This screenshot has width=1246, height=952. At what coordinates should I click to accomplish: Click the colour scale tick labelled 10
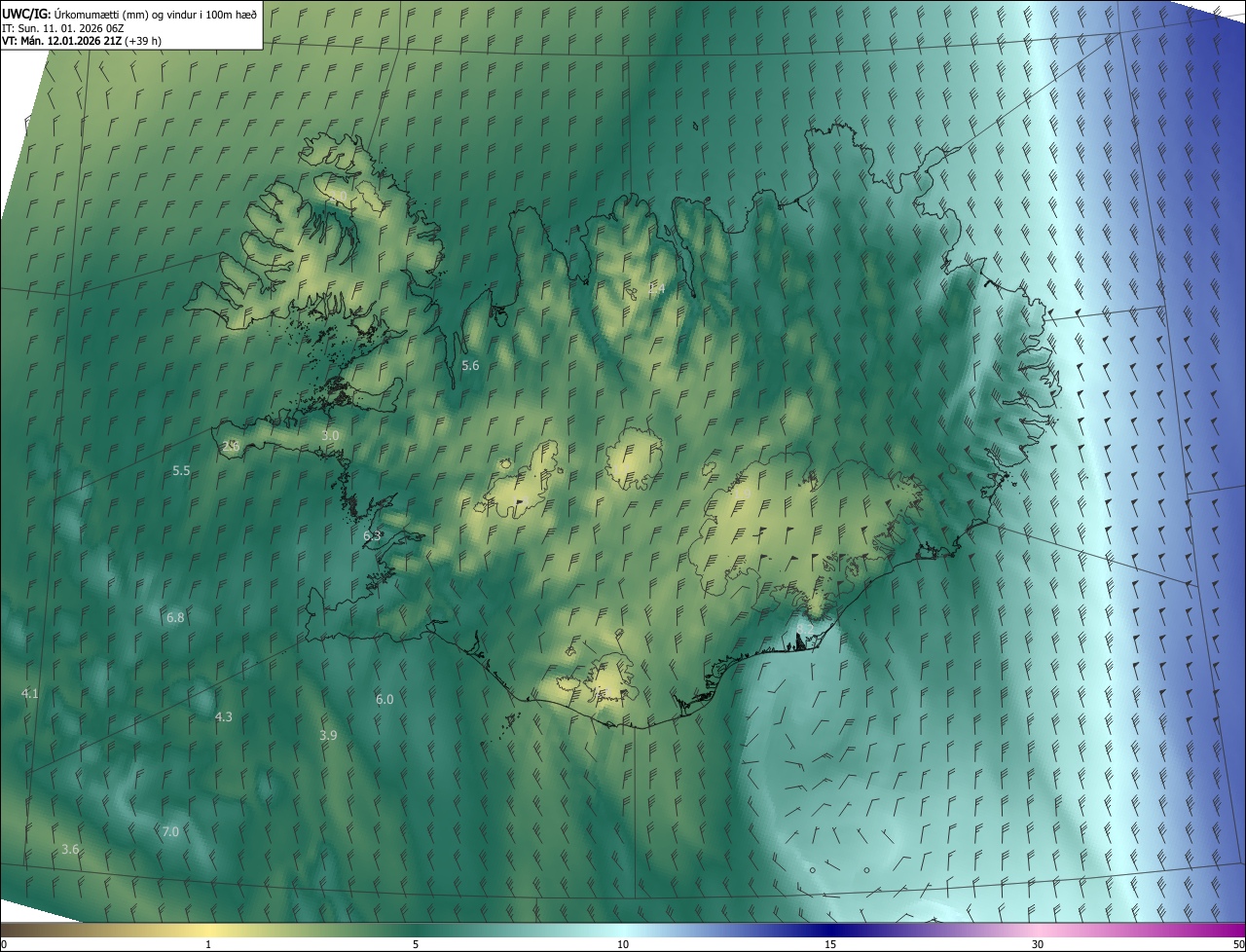pyautogui.click(x=623, y=944)
